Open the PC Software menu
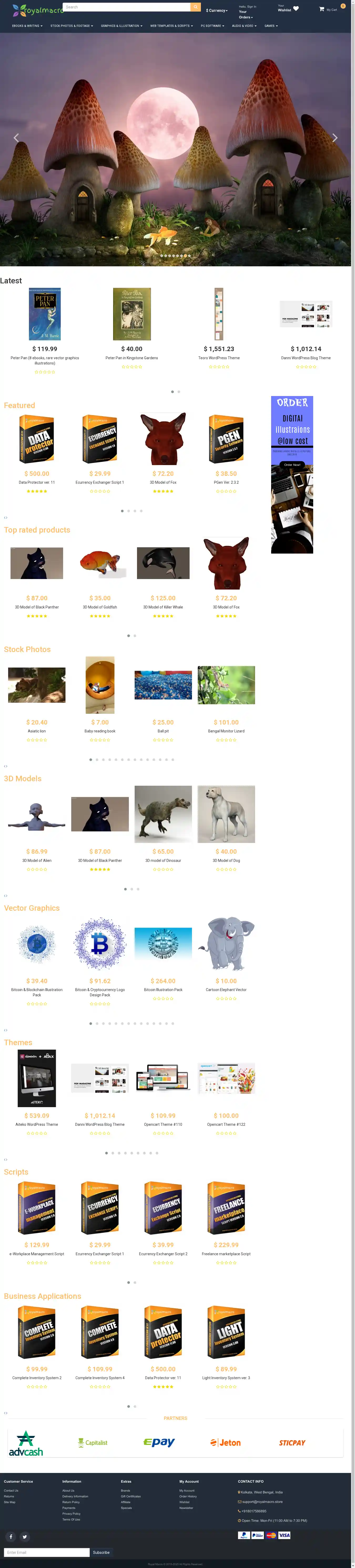The image size is (355, 1568). (x=212, y=26)
